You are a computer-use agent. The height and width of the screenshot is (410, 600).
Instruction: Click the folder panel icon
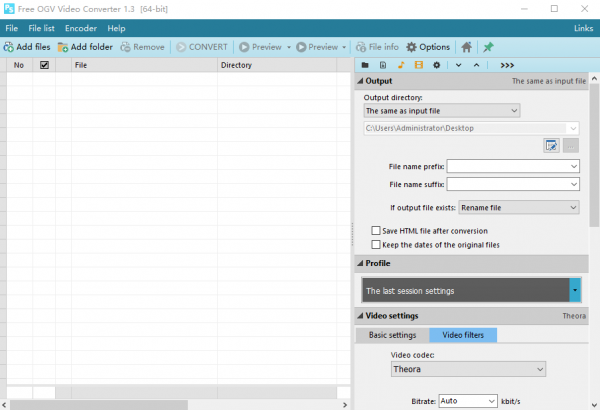(x=365, y=65)
